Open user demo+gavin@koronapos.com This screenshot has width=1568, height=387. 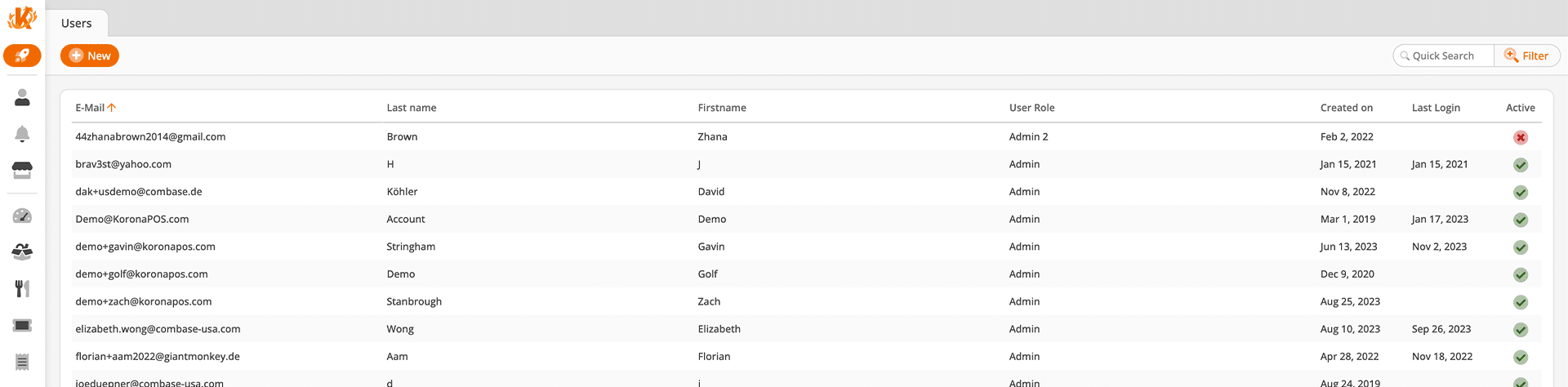tap(145, 247)
